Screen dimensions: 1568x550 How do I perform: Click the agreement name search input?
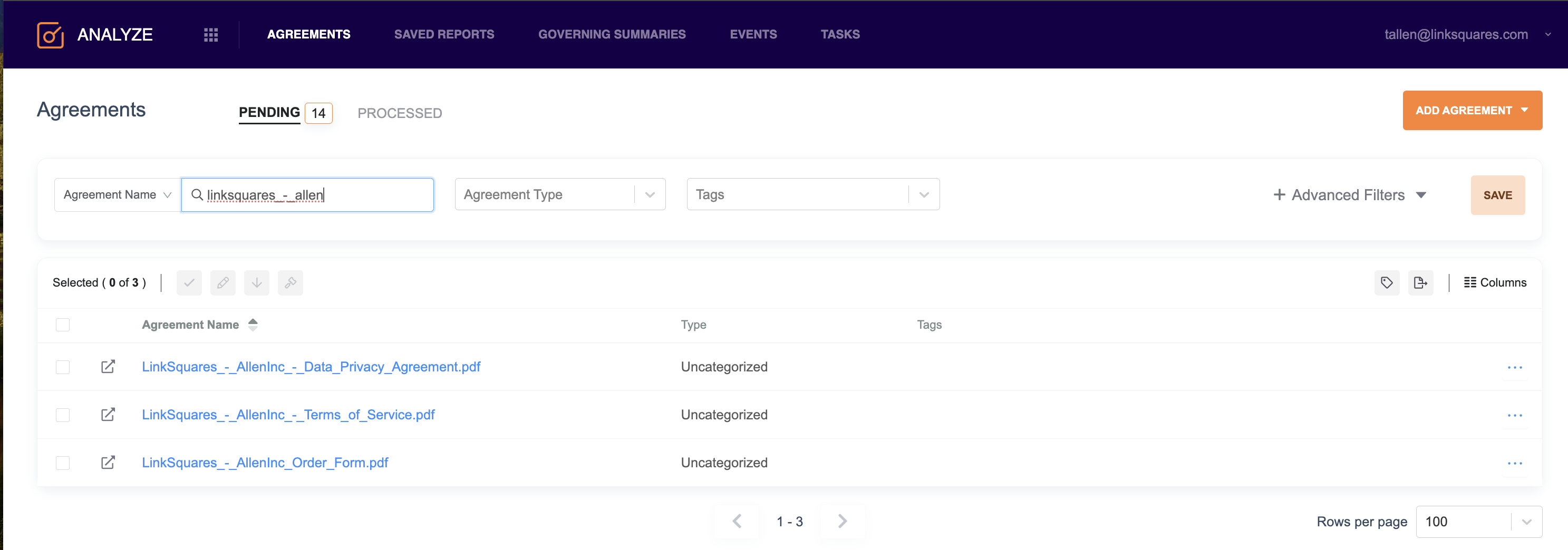tap(307, 195)
